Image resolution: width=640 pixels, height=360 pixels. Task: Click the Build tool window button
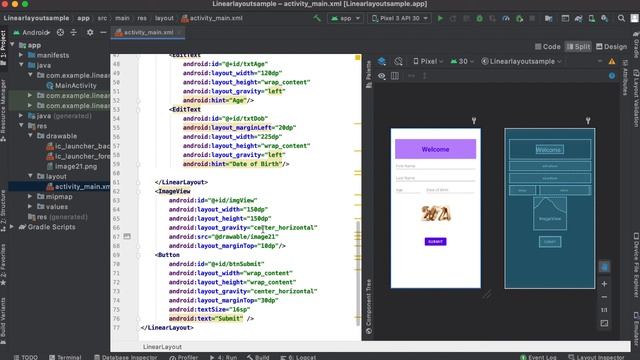click(258, 357)
